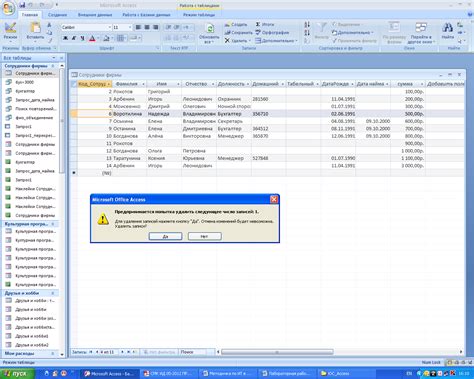Open the Режим таблицы tab
Viewport: 474px width, 379px height.
[x=199, y=15]
